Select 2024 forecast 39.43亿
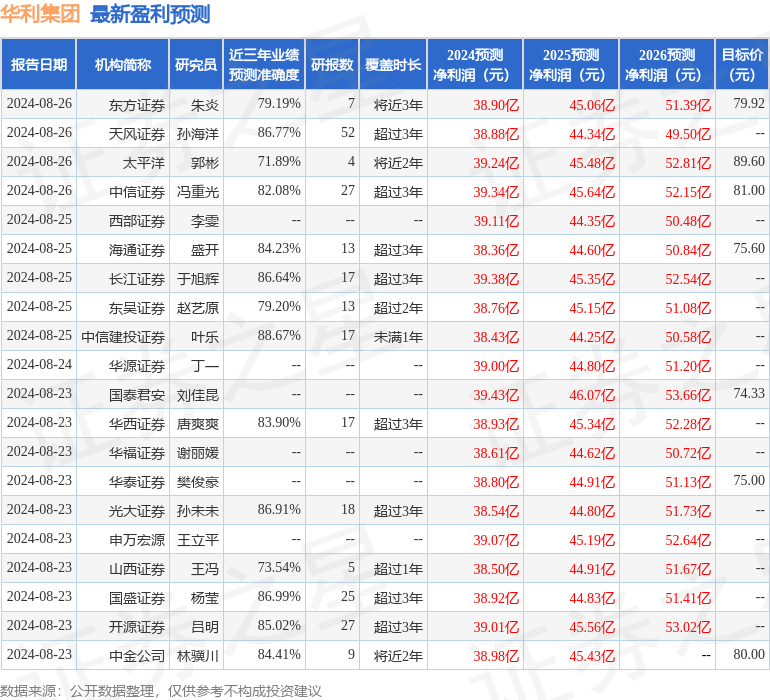Screen dimensions: 770x700 pos(496,395)
